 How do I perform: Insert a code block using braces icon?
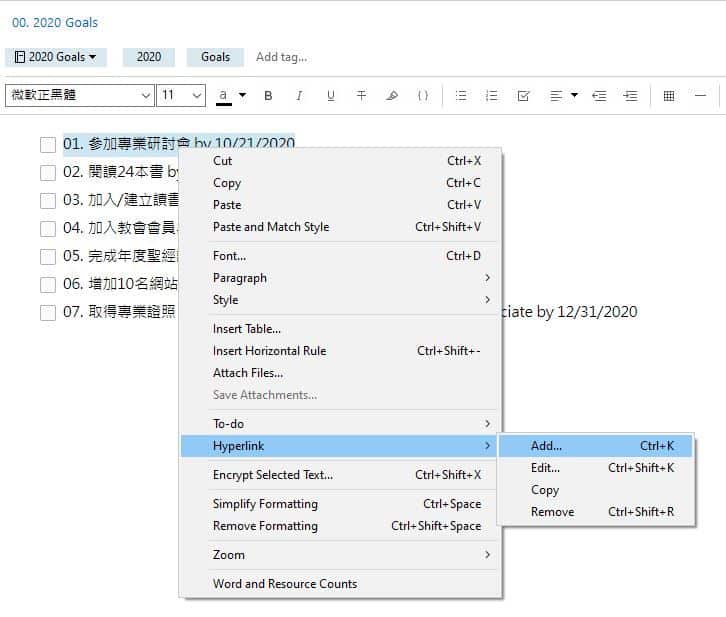(x=423, y=96)
